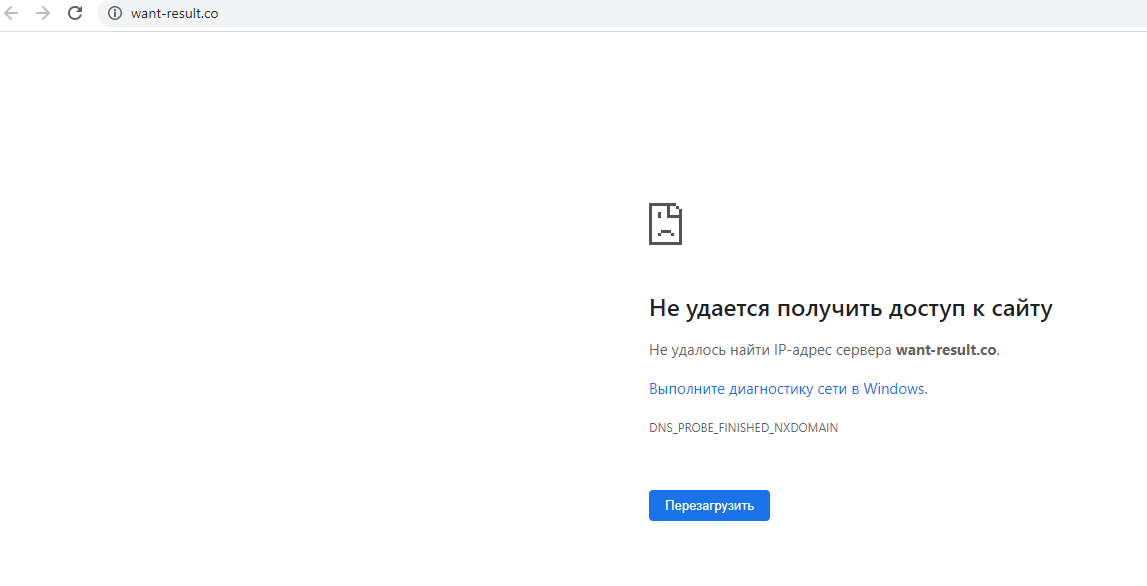Focus the address bar showing want-result.co

point(622,13)
